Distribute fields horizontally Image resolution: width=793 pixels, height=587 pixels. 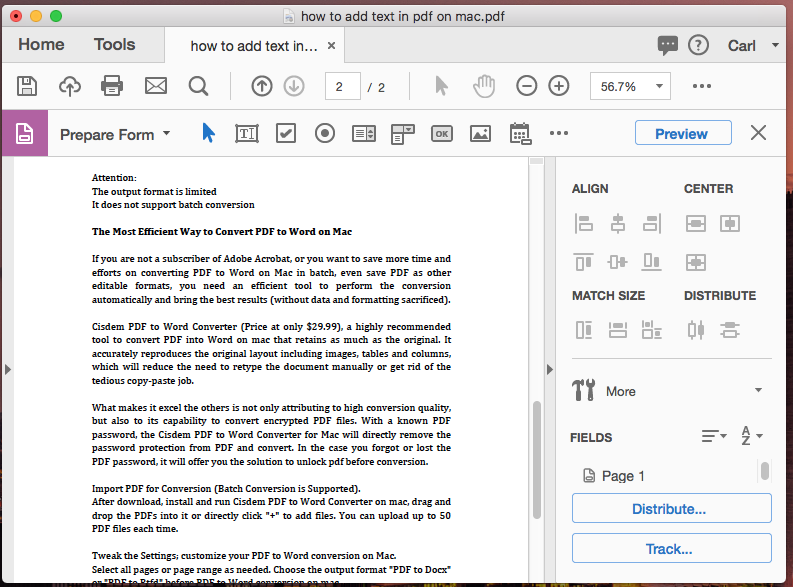pyautogui.click(x=696, y=330)
